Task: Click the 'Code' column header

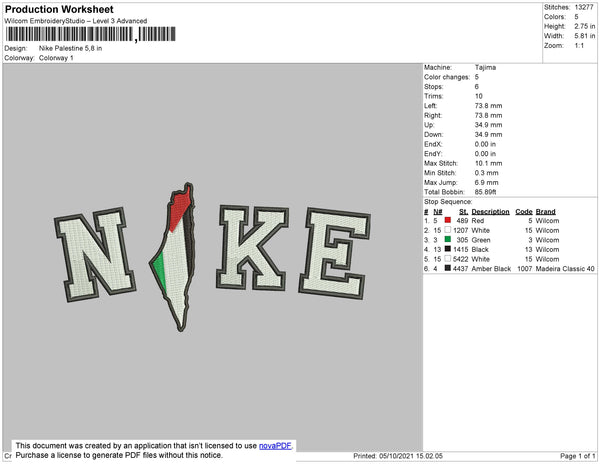Action: 524,212
